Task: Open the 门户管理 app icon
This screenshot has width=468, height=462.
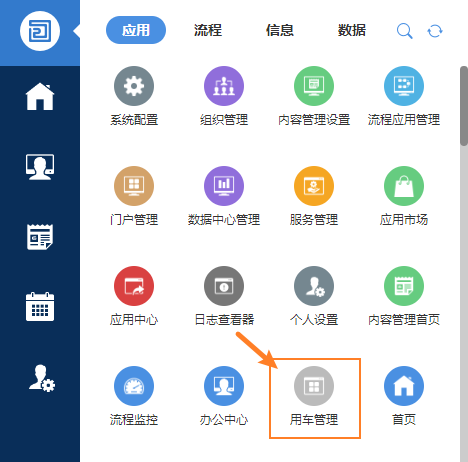Action: coord(134,186)
